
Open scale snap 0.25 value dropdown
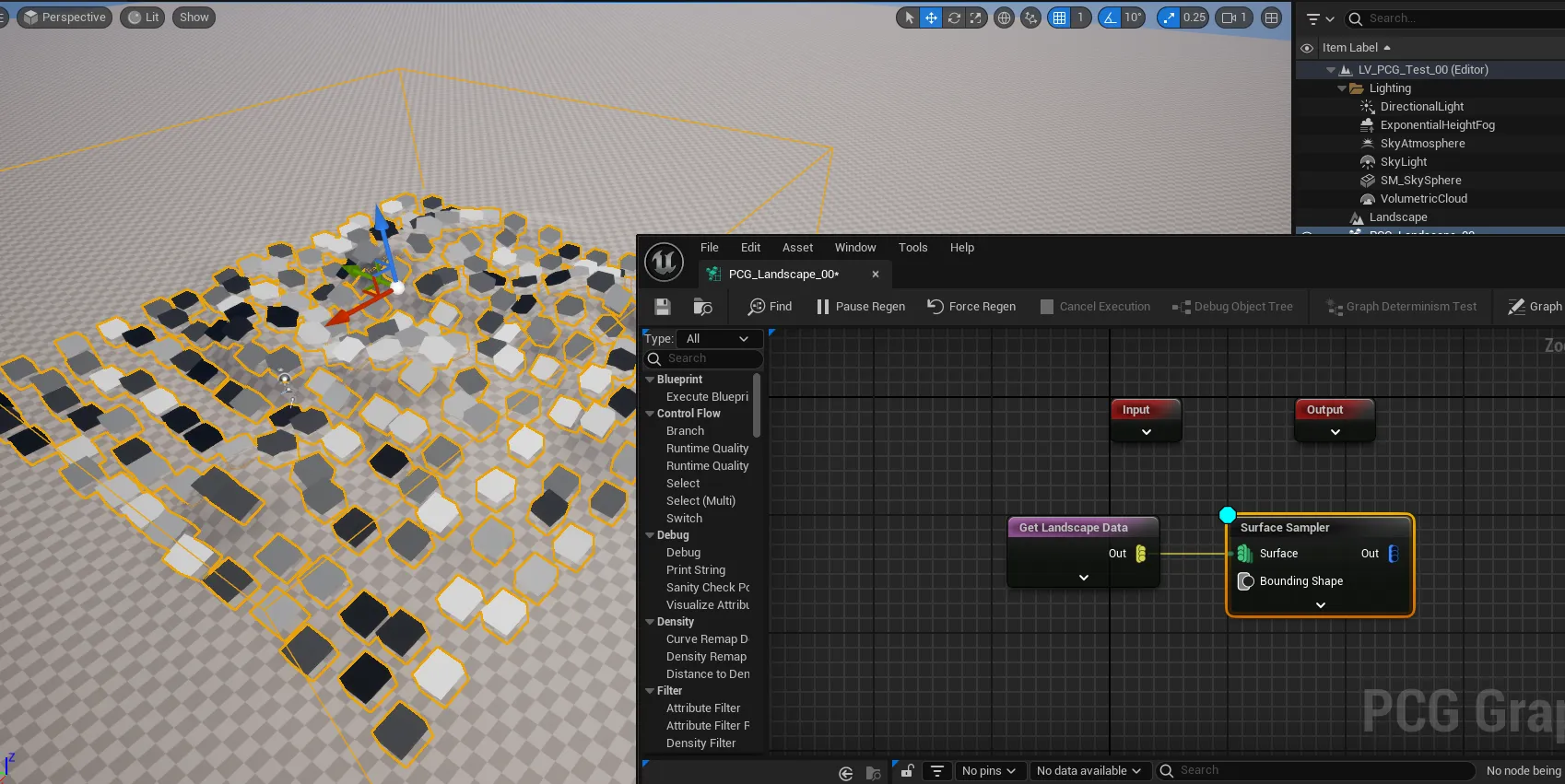(x=1194, y=18)
